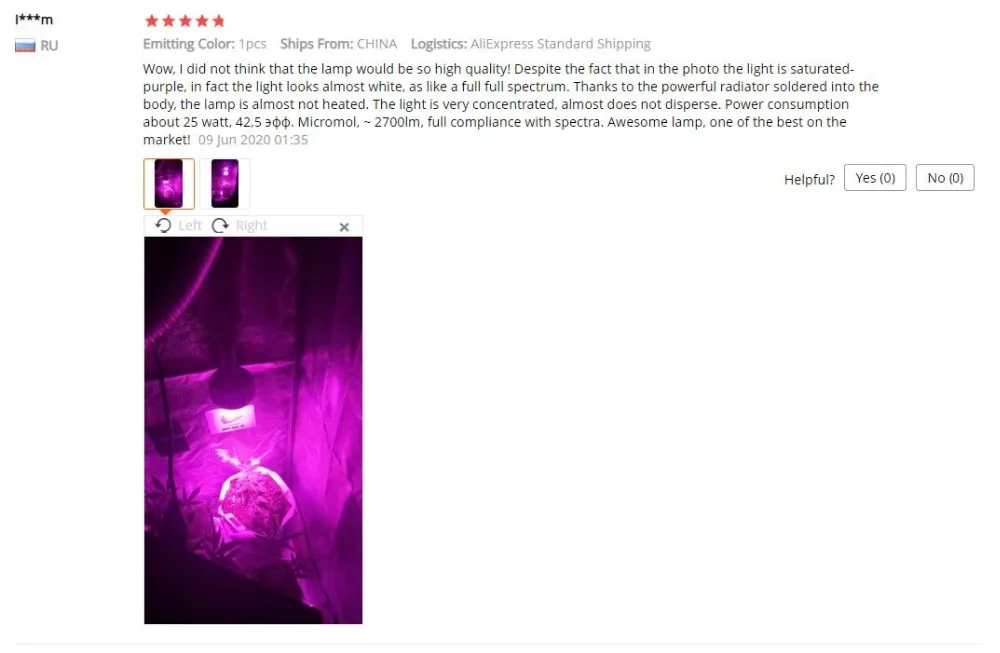
Task: Click the "Helpful?" label
Action: coord(809,179)
